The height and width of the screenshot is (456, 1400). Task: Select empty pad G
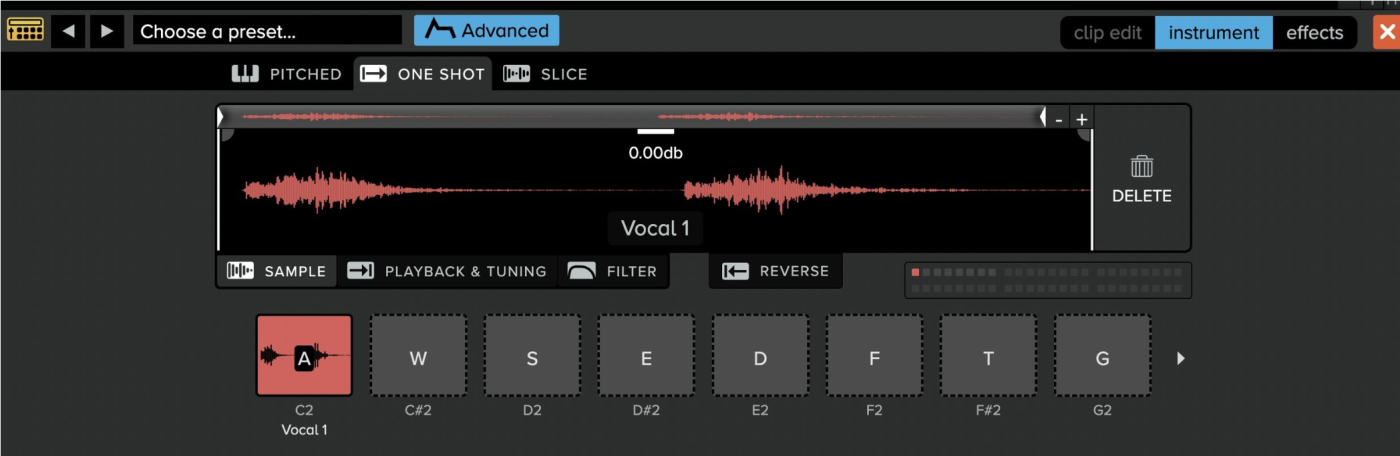click(1102, 356)
